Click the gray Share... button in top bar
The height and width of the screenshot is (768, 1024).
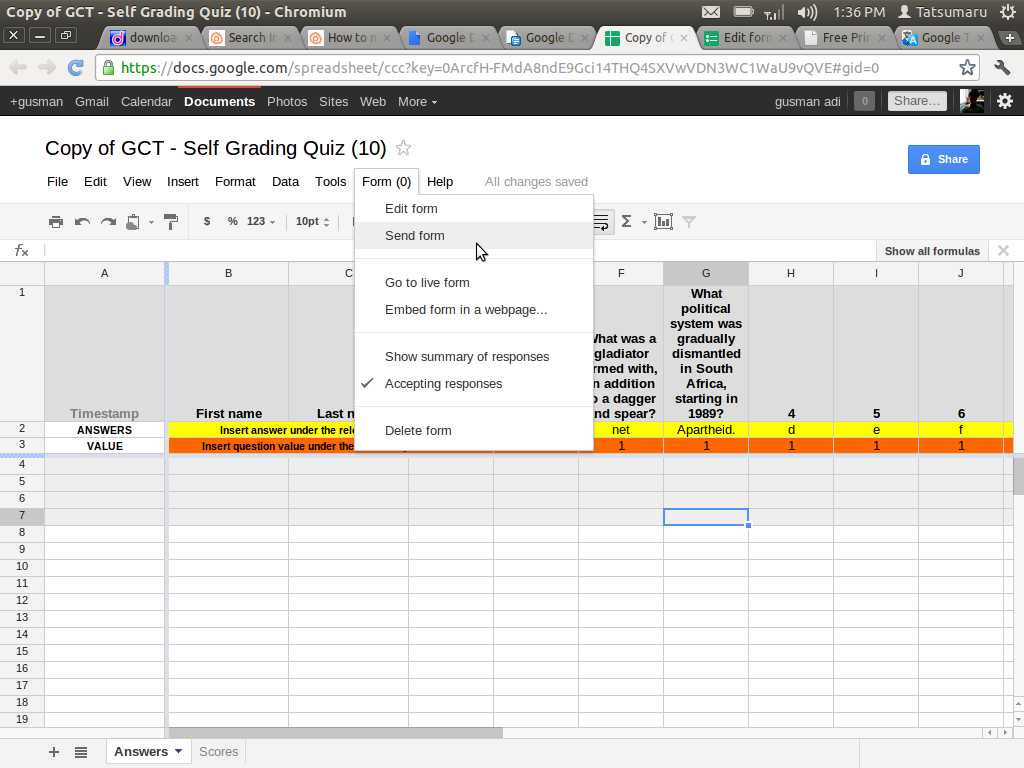917,101
